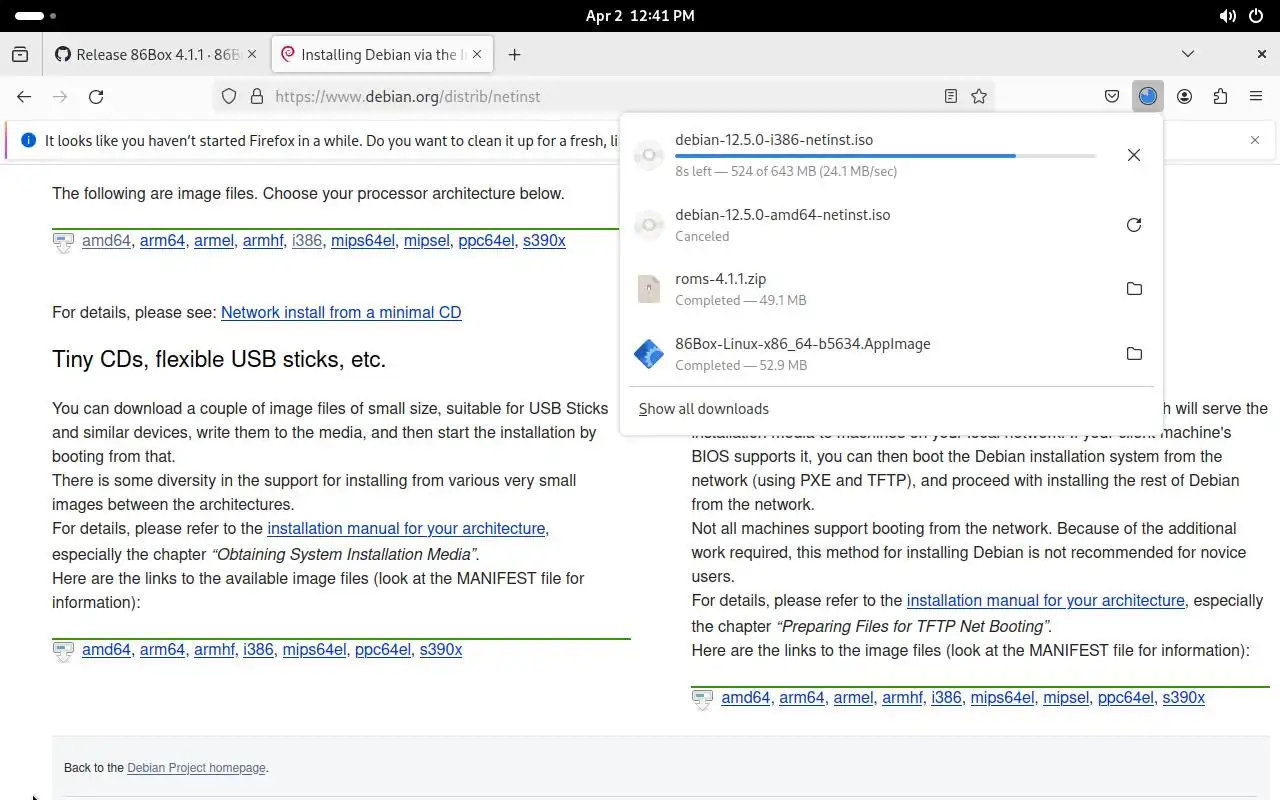This screenshot has height=800, width=1280.
Task: Open the extensions puzzle icon
Action: click(1220, 97)
